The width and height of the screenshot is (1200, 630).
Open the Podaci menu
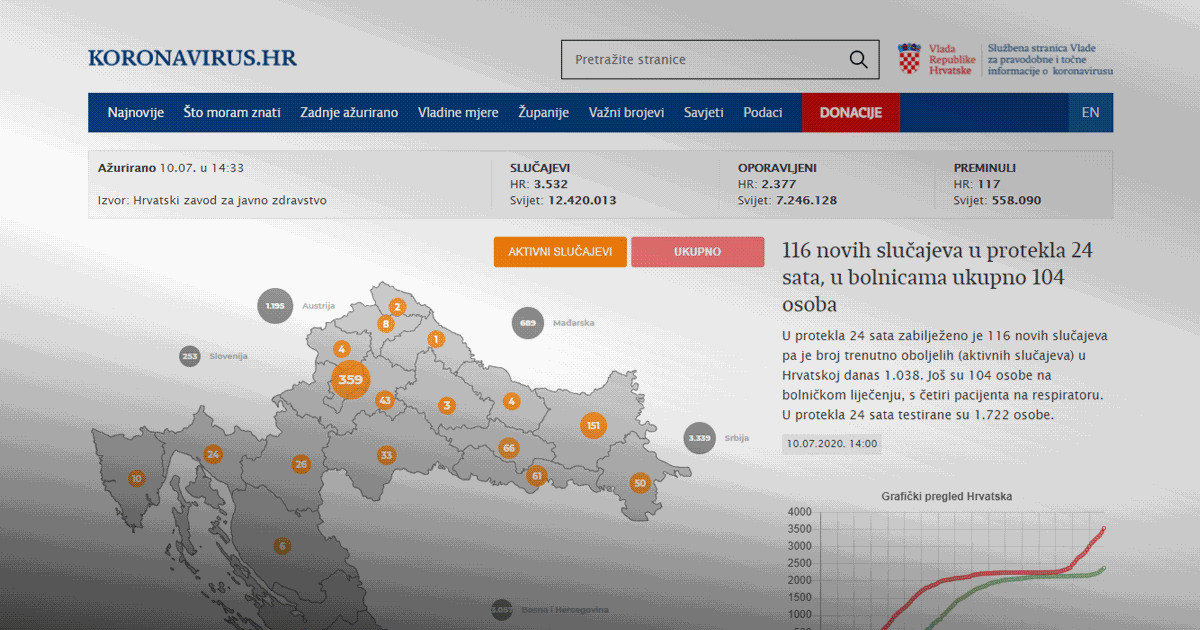point(762,113)
